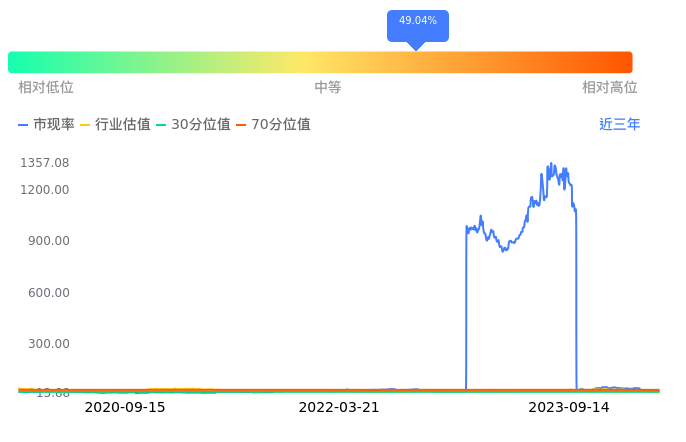Click the 49.04% percentile tooltip marker
The height and width of the screenshot is (442, 686).
(417, 21)
